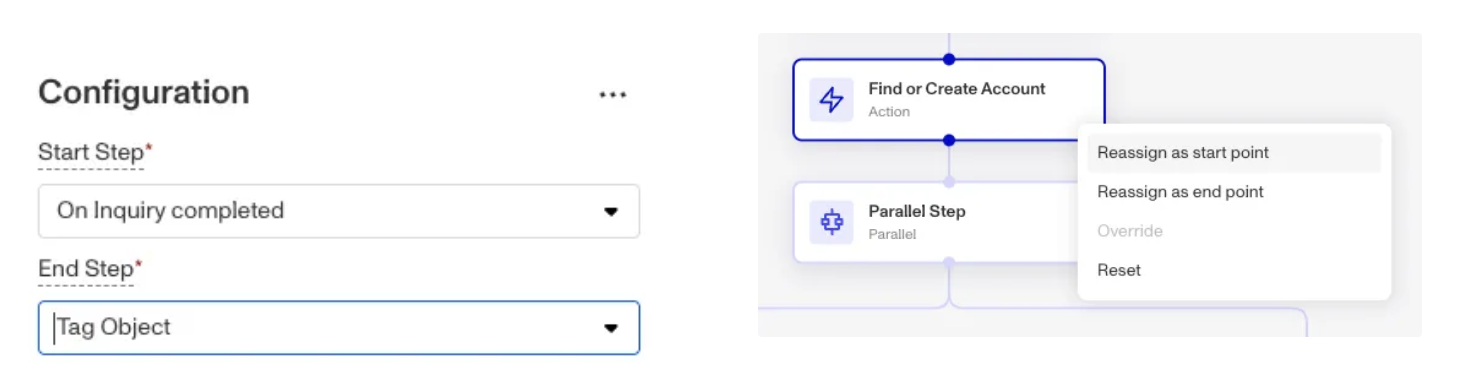Image resolution: width=1460 pixels, height=378 pixels.
Task: Click the lightning Action icon
Action: coord(831,99)
